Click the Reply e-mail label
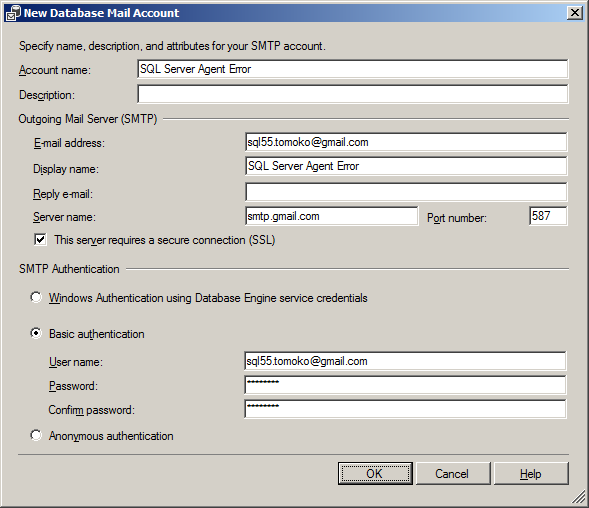This screenshot has height=508, width=589. click(63, 194)
